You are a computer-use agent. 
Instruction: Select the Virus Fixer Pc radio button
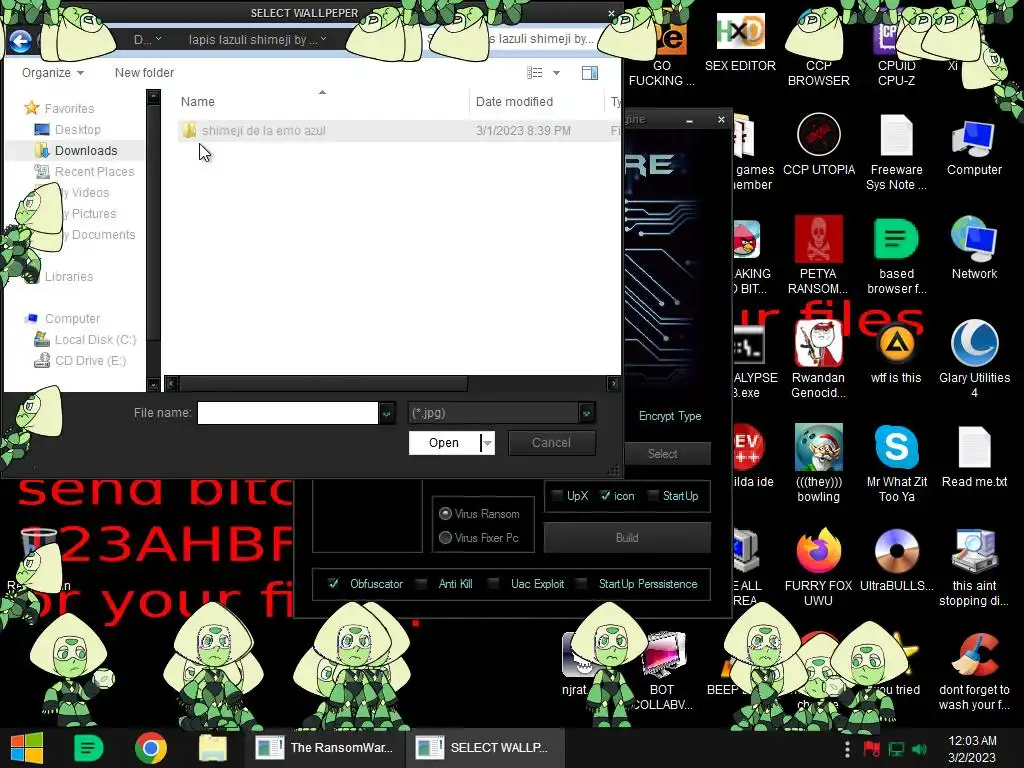click(445, 538)
